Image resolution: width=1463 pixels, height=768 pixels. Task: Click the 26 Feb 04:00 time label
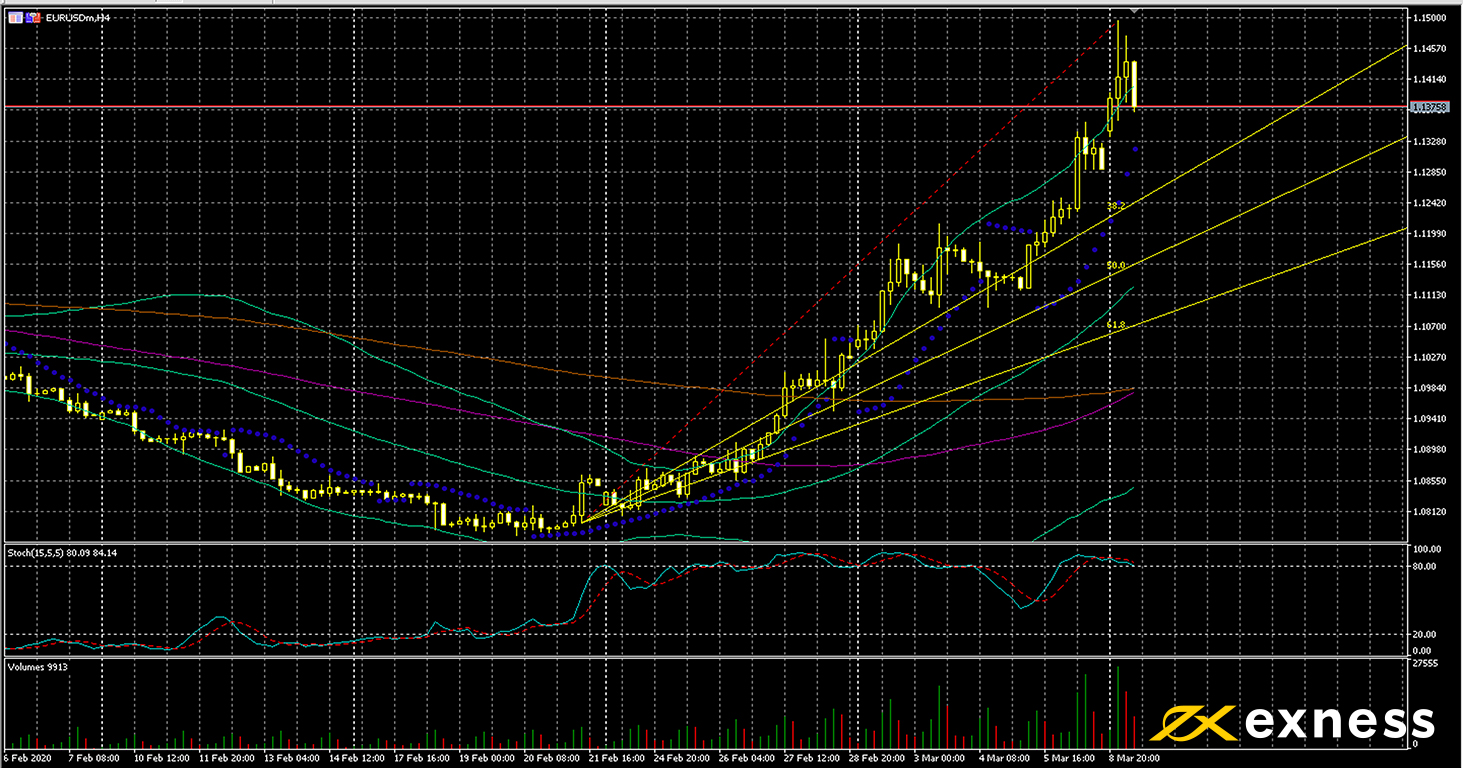pos(748,758)
